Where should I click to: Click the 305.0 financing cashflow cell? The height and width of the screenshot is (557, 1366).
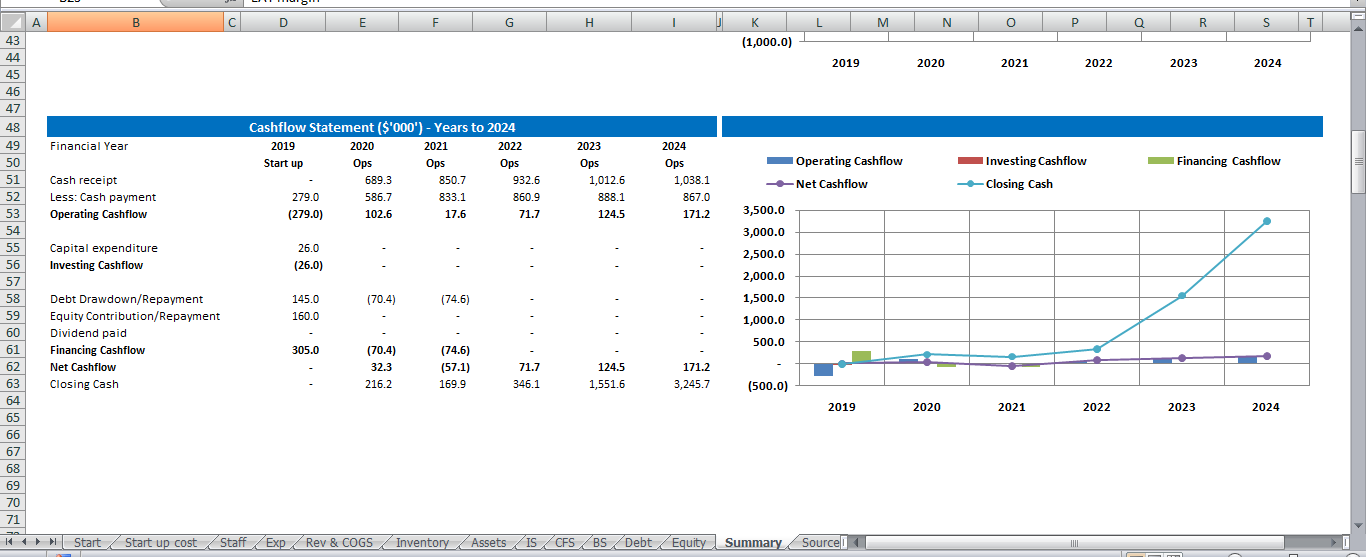(x=305, y=350)
